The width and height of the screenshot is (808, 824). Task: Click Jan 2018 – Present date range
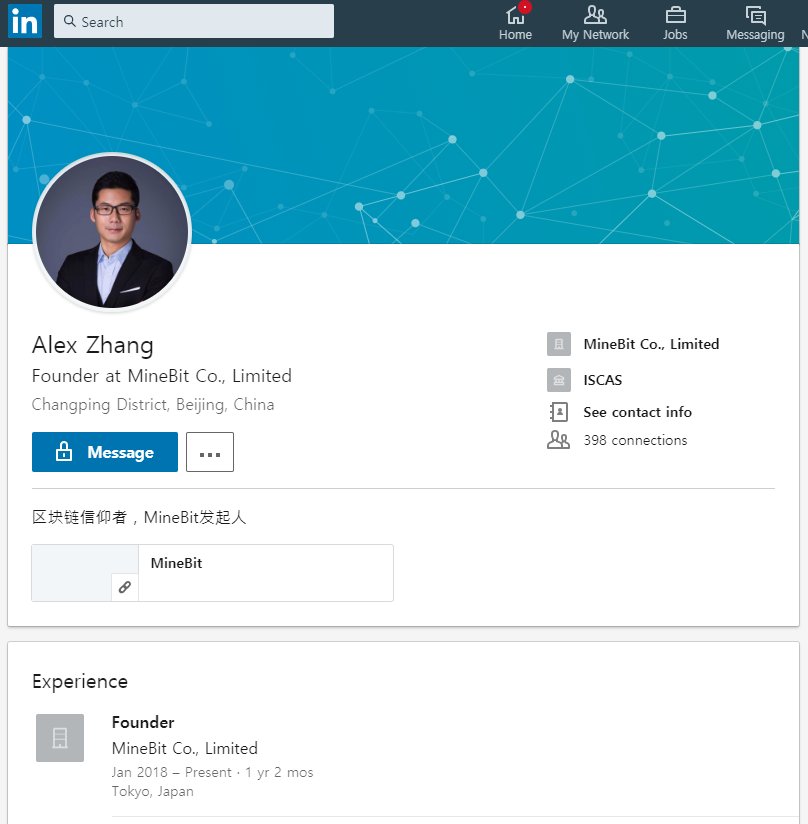(x=171, y=772)
